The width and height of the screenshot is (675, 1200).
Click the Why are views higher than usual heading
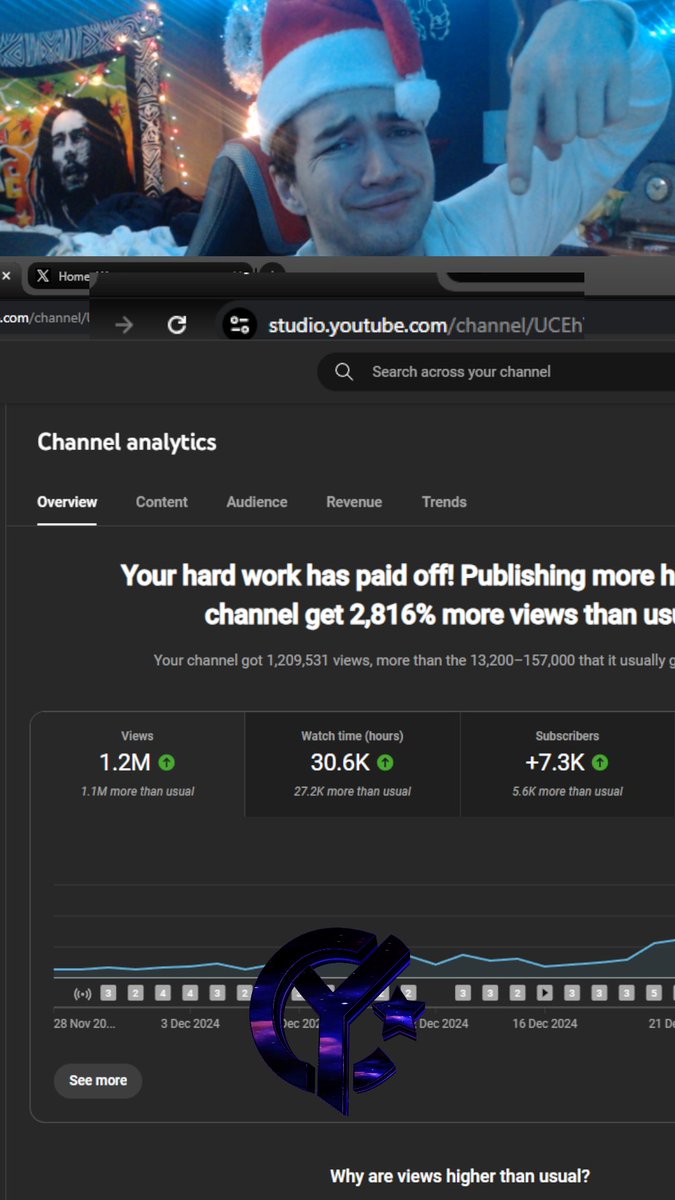point(460,1176)
